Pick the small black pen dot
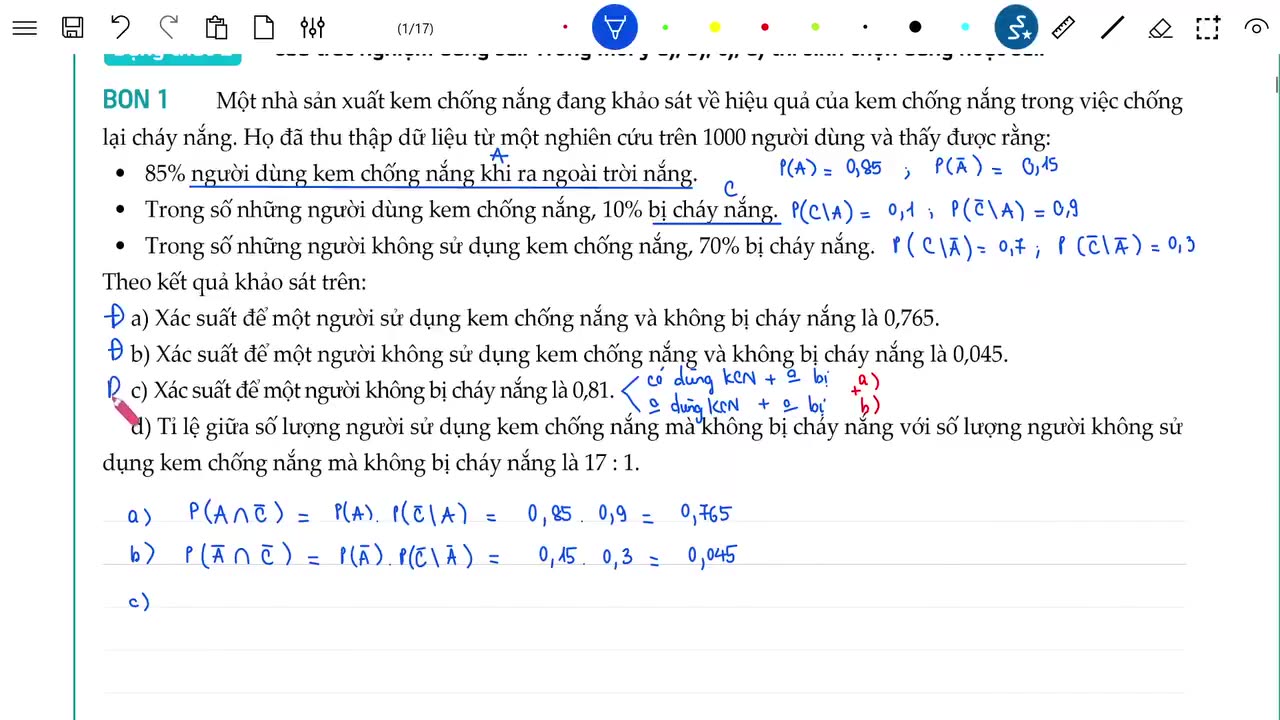 pyautogui.click(x=865, y=28)
